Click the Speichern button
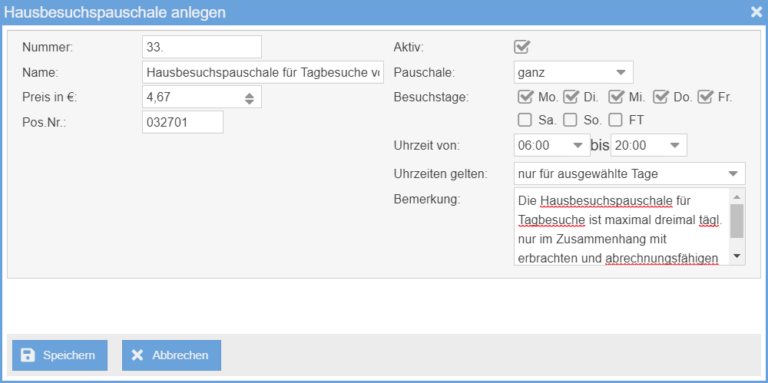This screenshot has width=768, height=383. (60, 355)
